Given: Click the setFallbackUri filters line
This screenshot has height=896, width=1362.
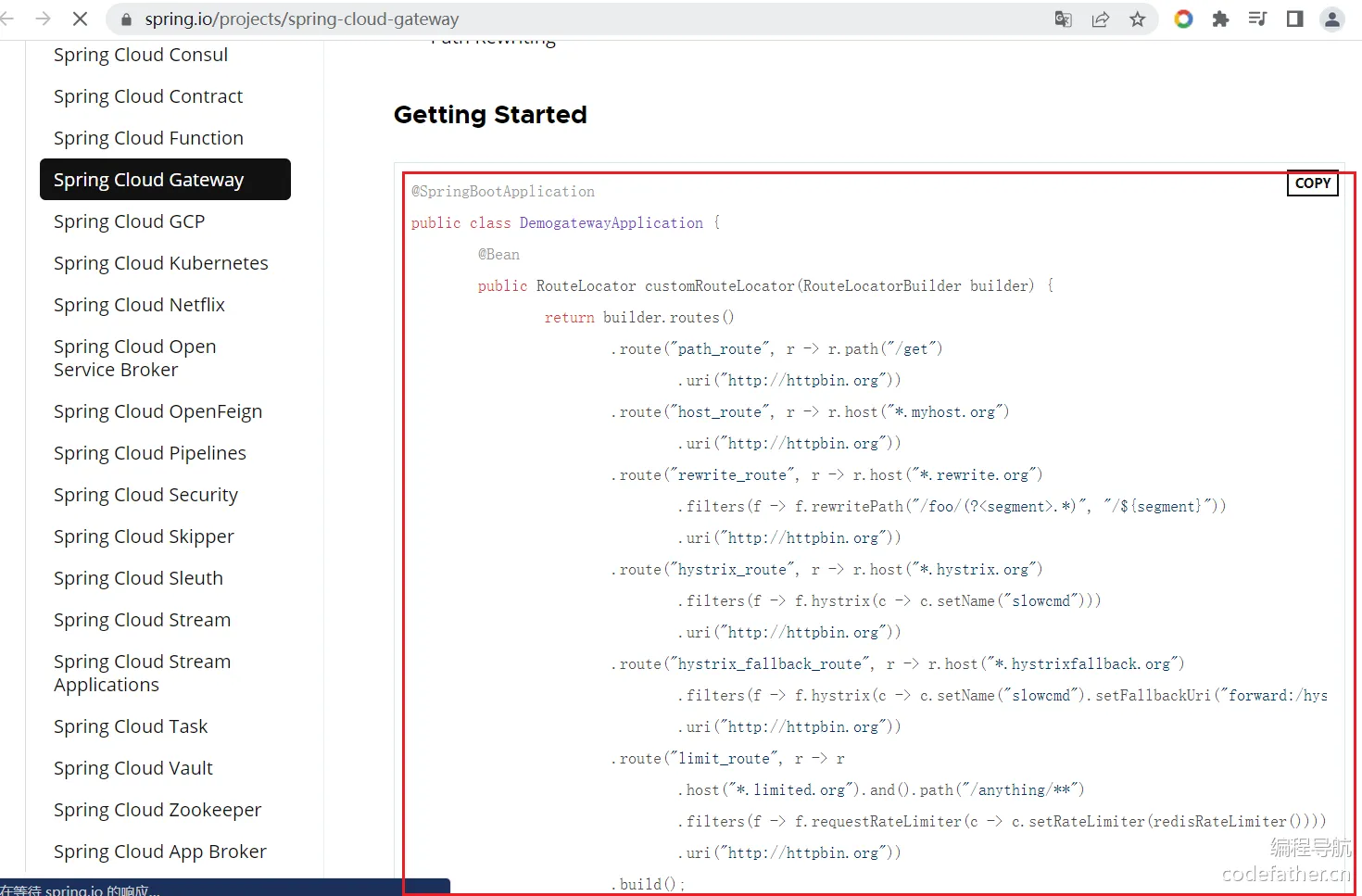Looking at the screenshot, I should (x=1003, y=696).
